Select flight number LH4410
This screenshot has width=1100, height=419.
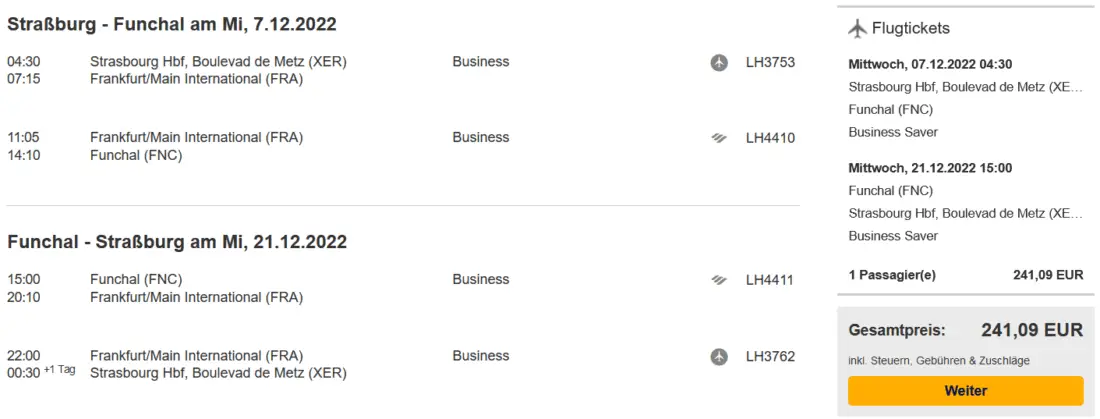coord(770,138)
